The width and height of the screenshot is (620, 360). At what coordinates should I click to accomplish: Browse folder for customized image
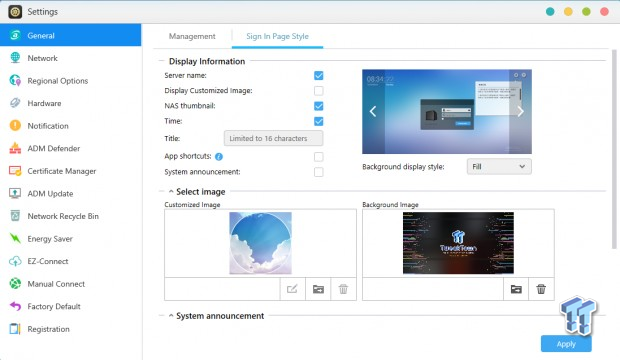click(318, 289)
